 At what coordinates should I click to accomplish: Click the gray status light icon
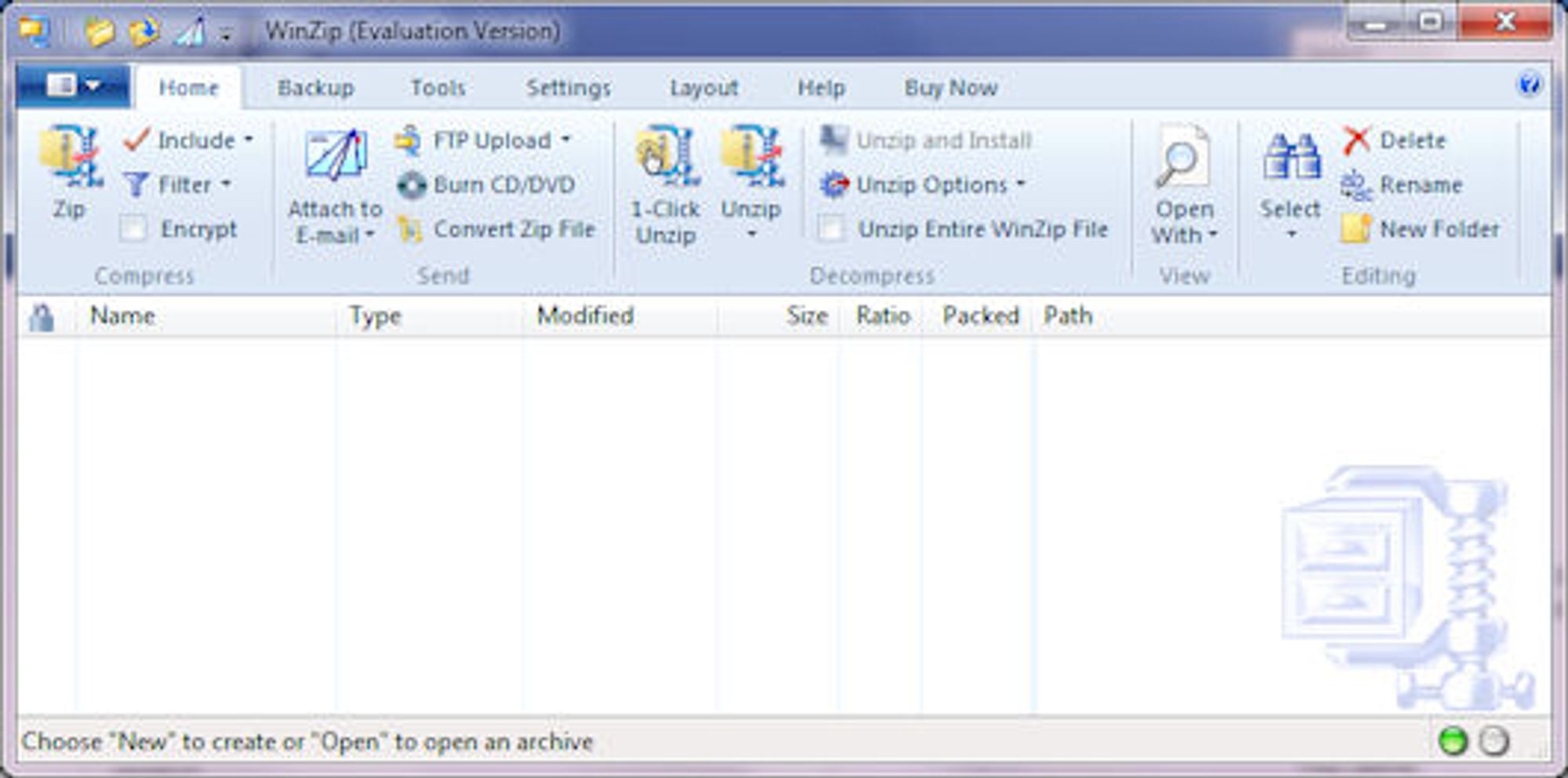(x=1494, y=741)
